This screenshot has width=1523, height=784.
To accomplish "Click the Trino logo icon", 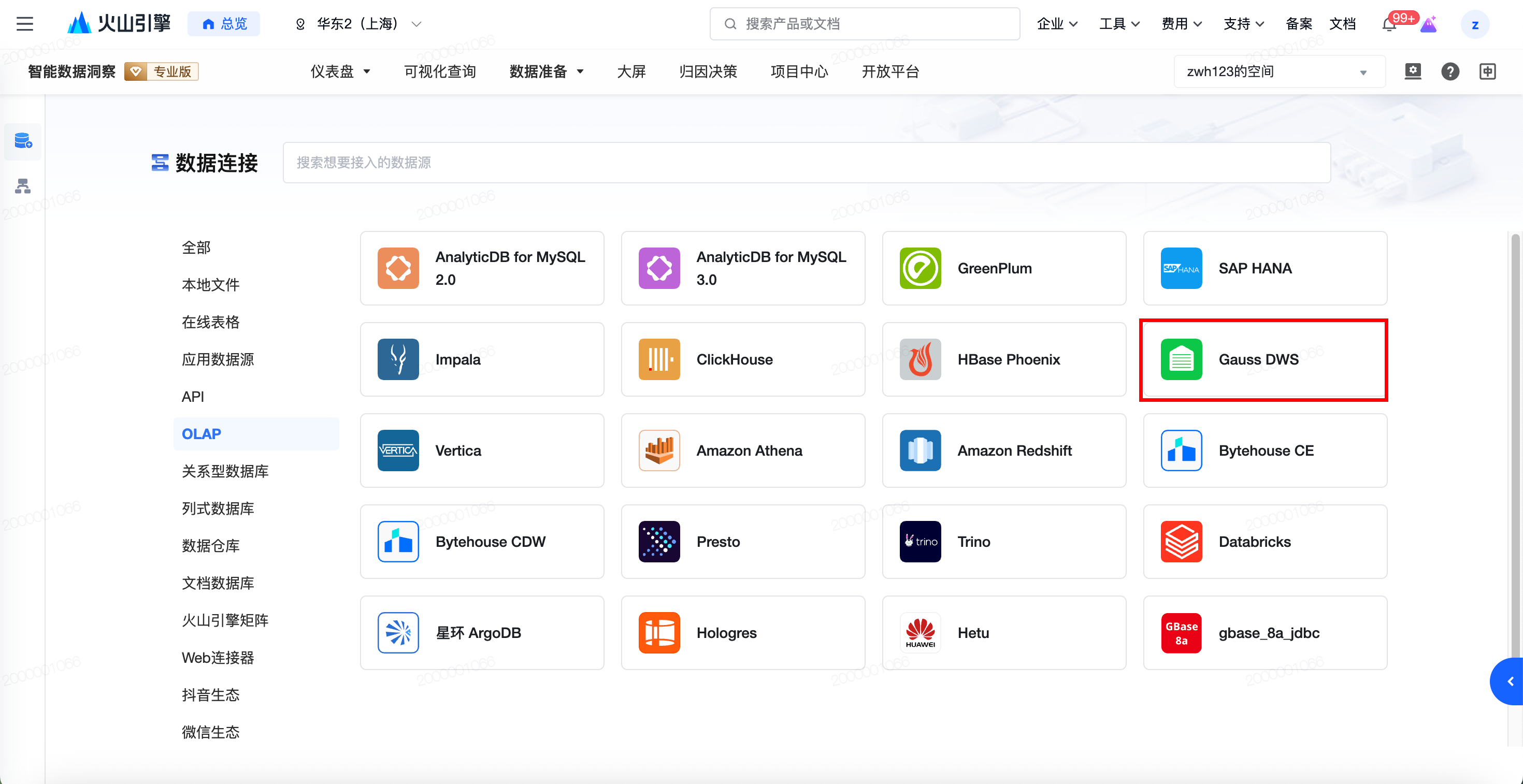I will (920, 541).
